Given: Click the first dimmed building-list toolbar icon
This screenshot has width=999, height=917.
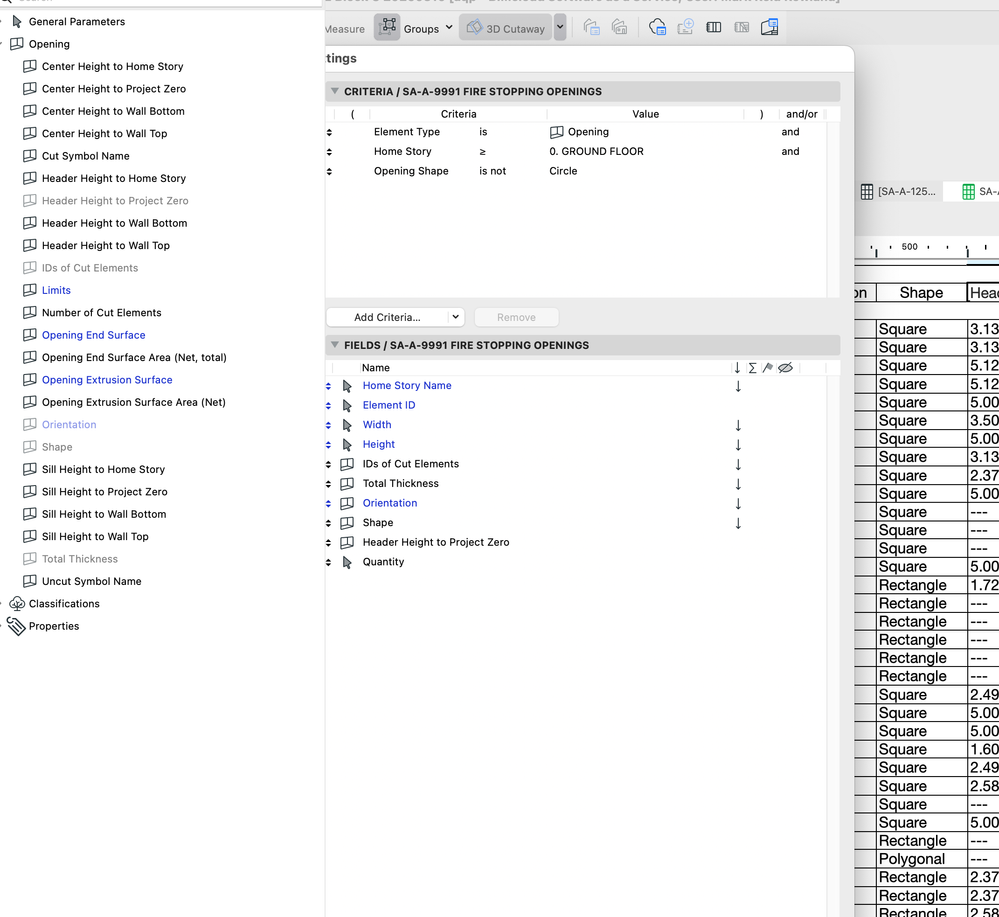Looking at the screenshot, I should (592, 27).
